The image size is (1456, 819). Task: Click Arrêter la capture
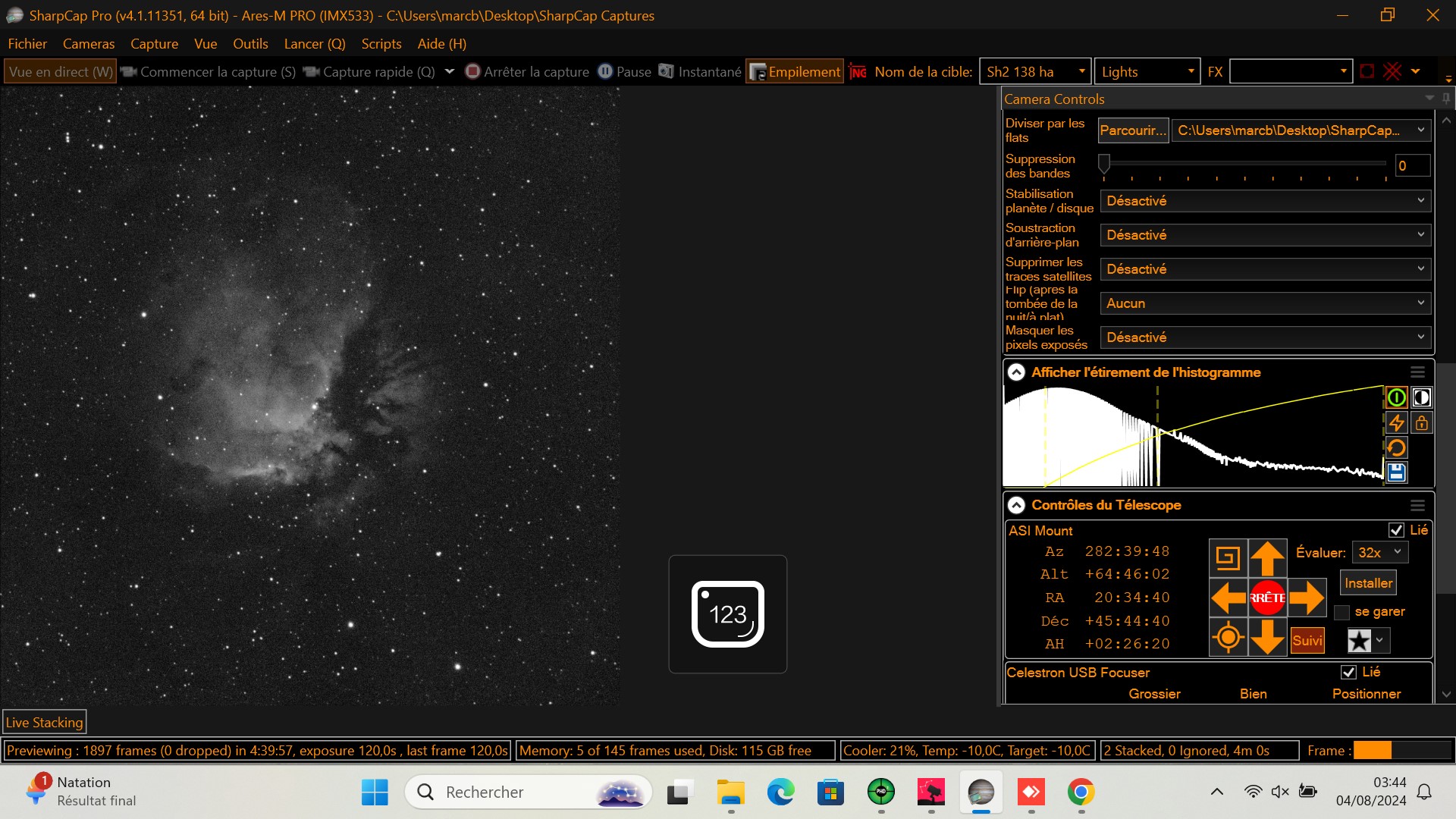528,72
